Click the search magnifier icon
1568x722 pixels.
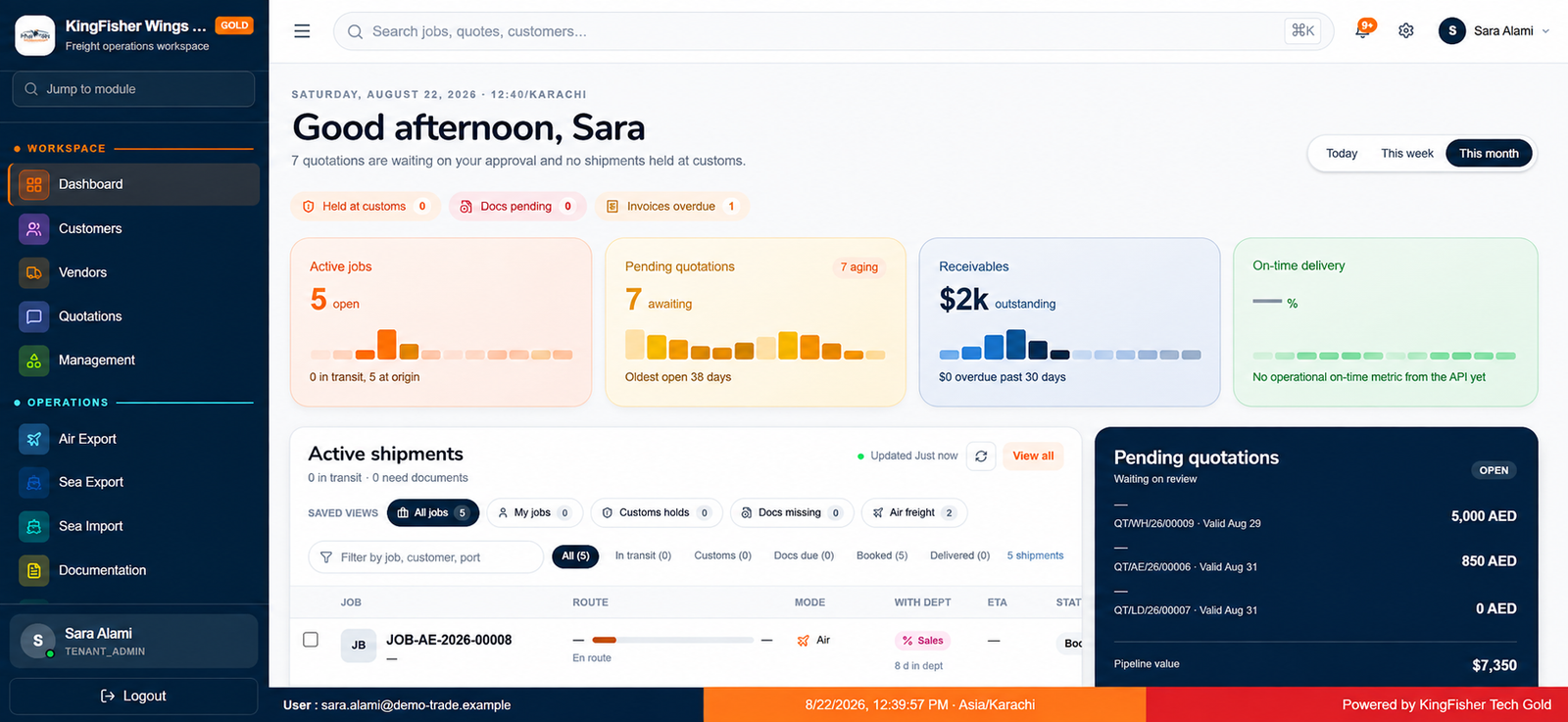(x=355, y=31)
